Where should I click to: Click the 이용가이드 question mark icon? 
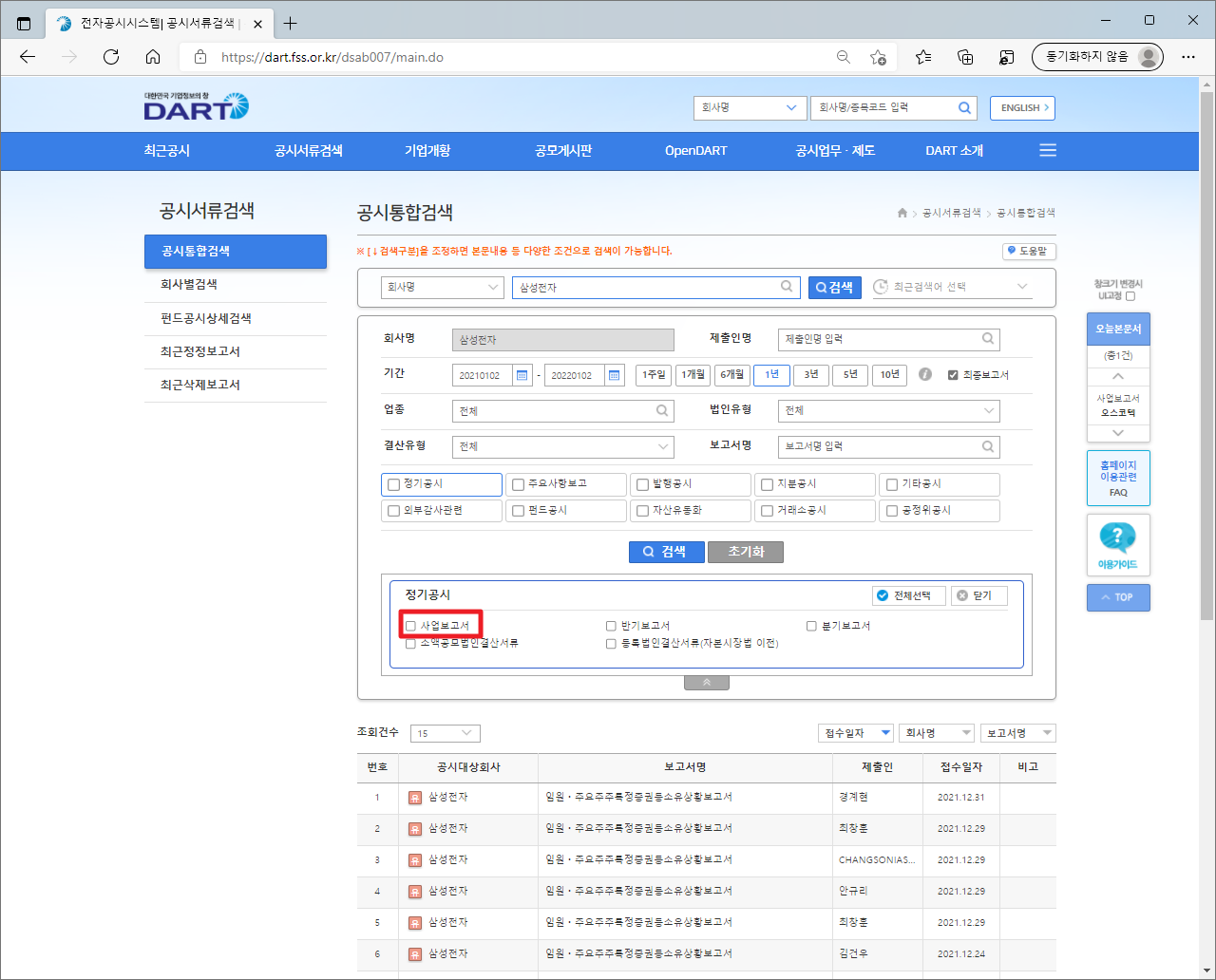point(1117,537)
